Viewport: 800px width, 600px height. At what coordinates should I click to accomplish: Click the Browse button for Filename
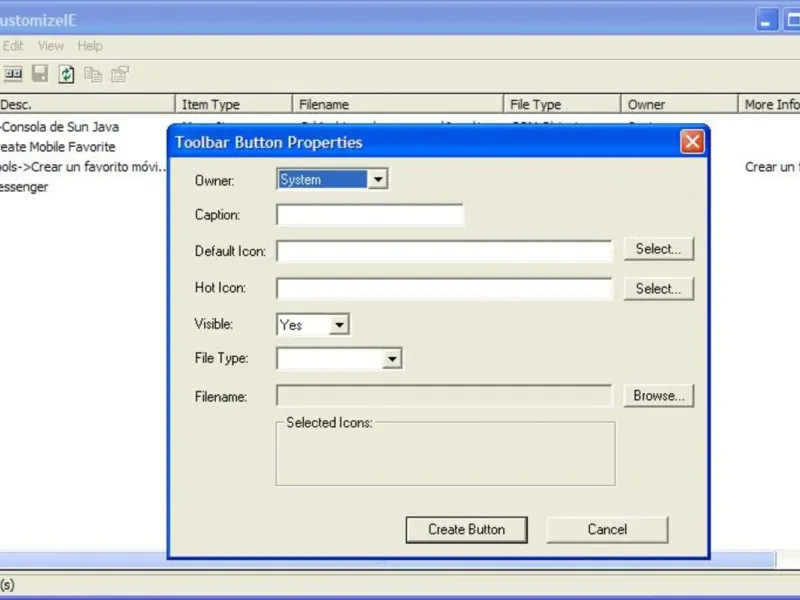658,396
